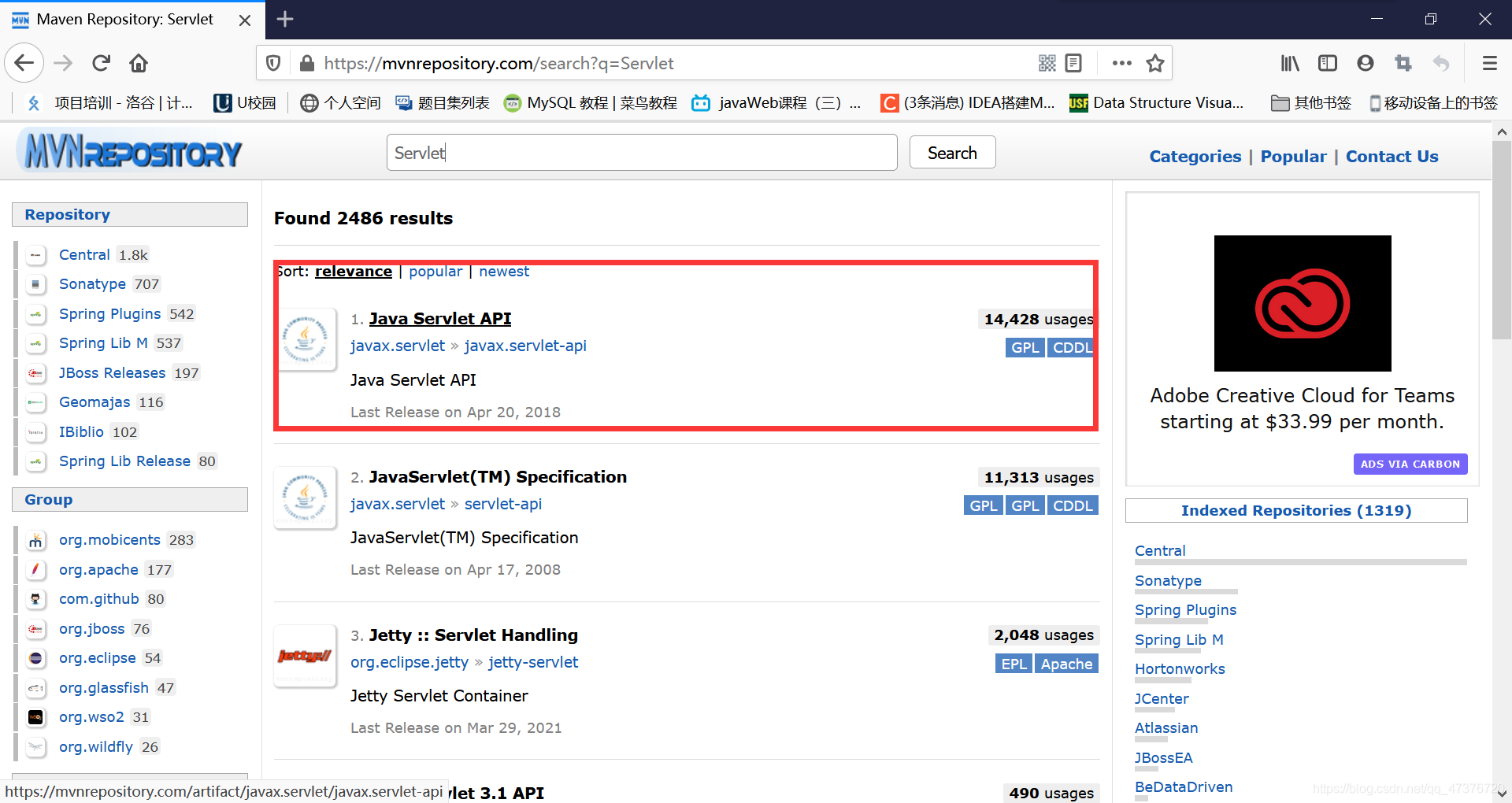Image resolution: width=1512 pixels, height=803 pixels.
Task: Open the jetty-servlet artifact link
Action: (x=533, y=663)
